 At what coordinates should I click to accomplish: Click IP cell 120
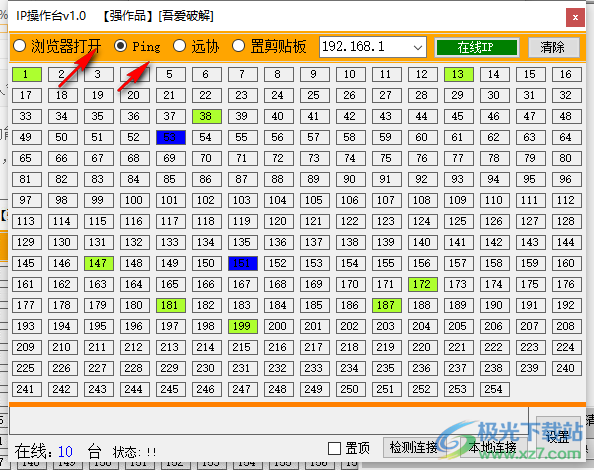(x=279, y=221)
